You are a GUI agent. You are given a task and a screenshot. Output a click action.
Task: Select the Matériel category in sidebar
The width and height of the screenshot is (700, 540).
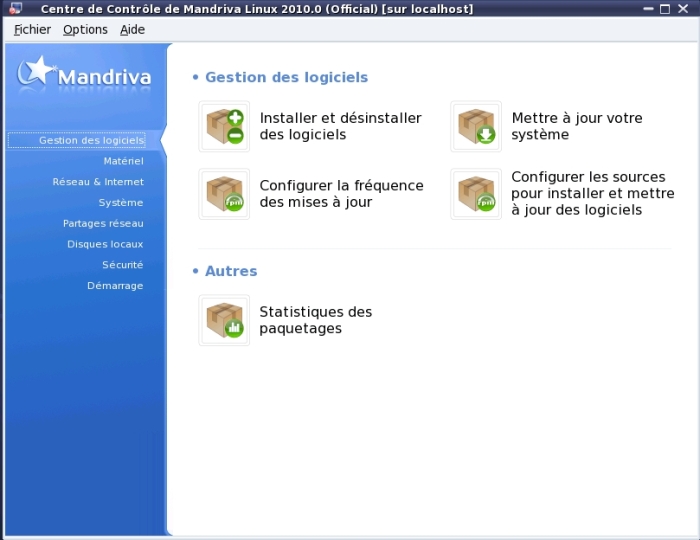click(x=123, y=161)
